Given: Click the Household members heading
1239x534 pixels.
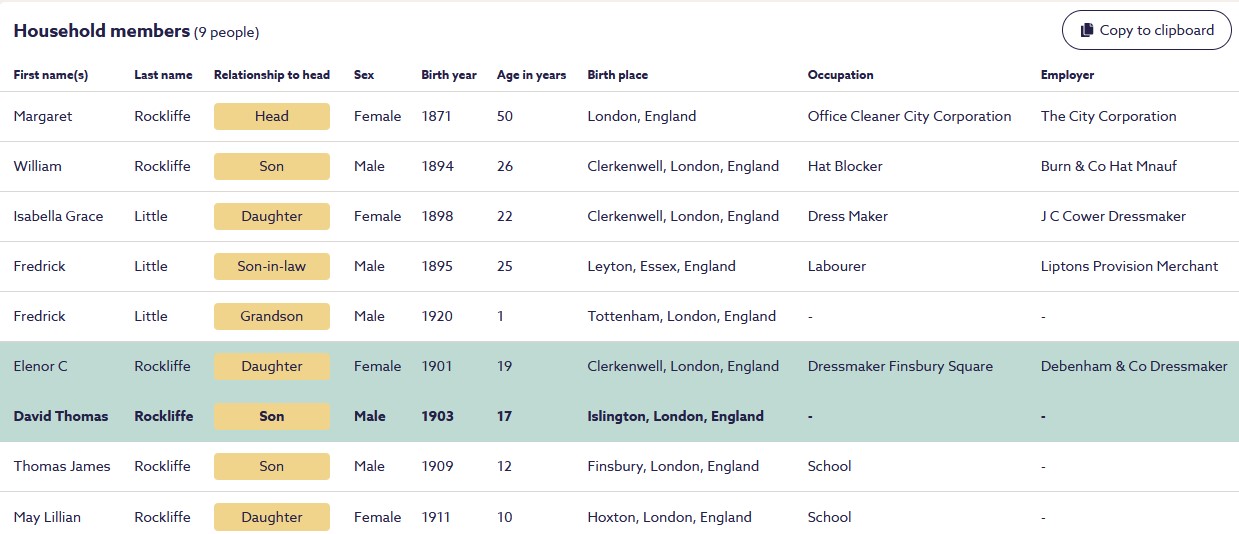Looking at the screenshot, I should 101,31.
